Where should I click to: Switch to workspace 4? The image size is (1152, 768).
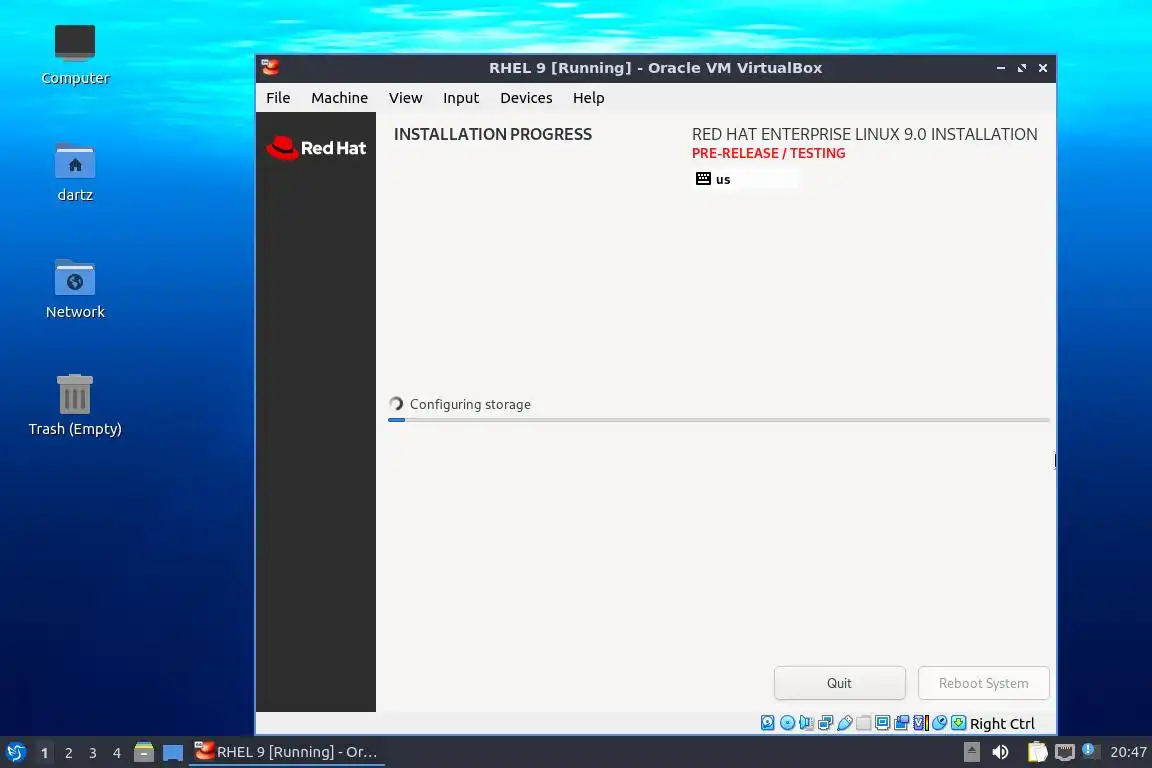[117, 753]
